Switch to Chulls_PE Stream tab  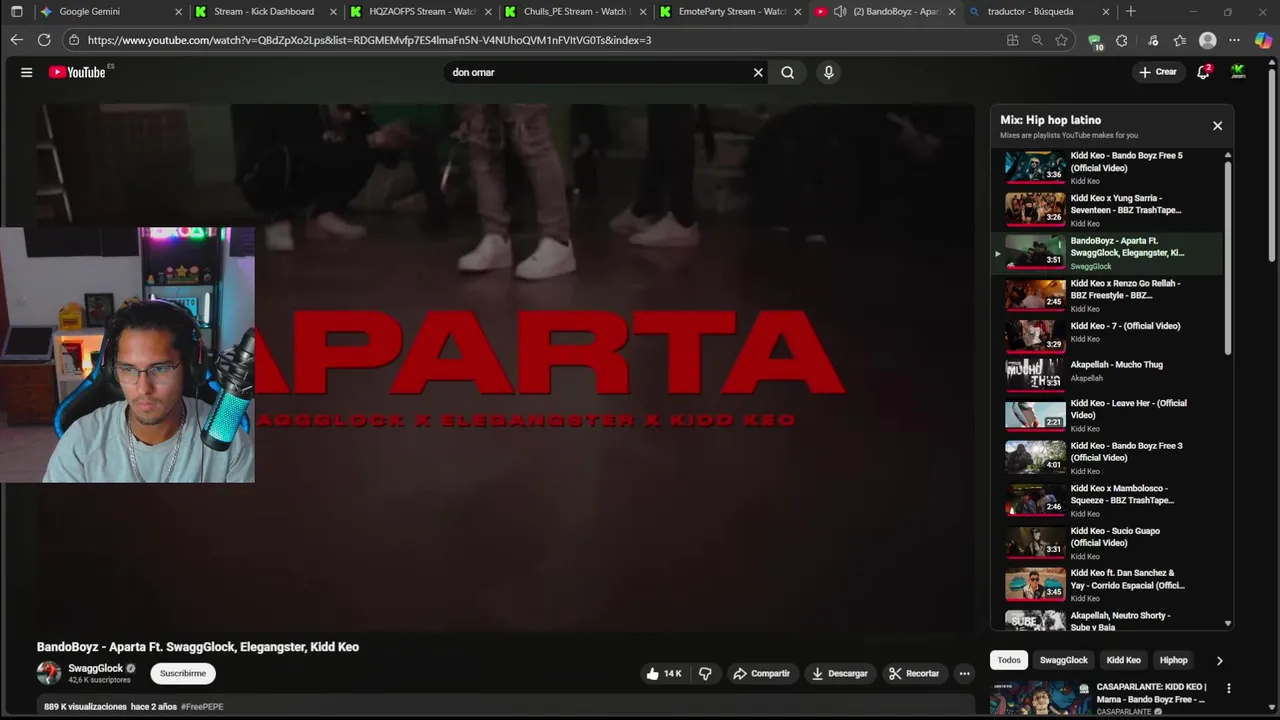pos(575,12)
